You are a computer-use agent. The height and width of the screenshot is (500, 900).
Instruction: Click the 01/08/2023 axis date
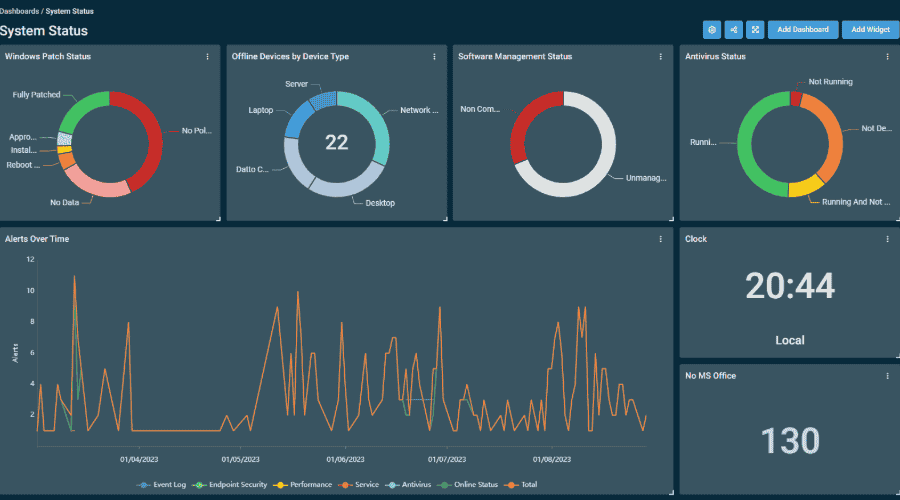point(552,460)
